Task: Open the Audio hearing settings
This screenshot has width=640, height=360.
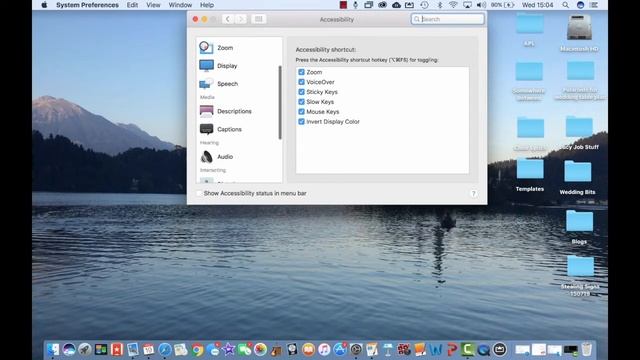Action: (x=239, y=156)
